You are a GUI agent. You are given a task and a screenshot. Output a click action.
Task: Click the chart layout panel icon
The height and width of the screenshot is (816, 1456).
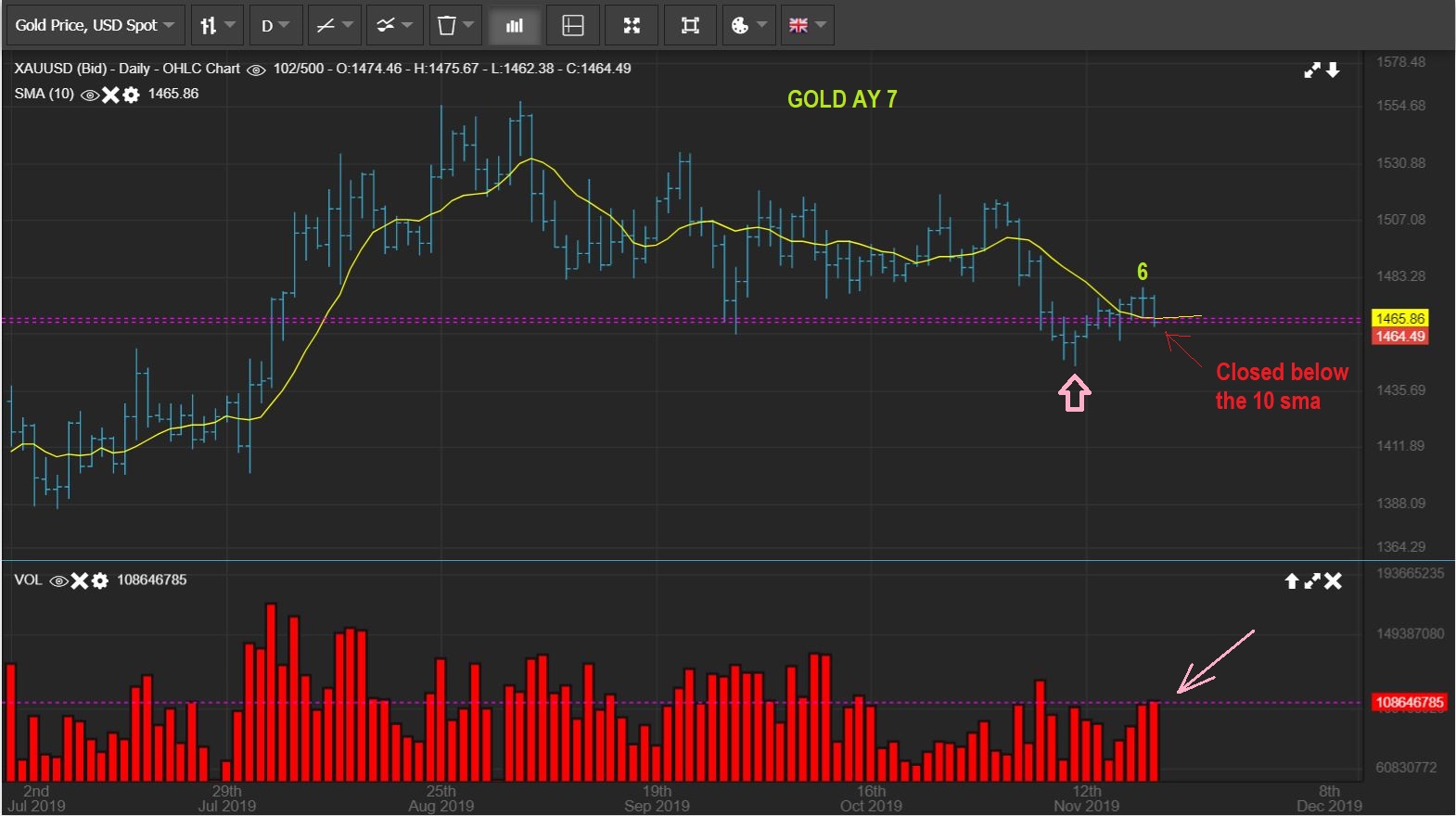[573, 26]
